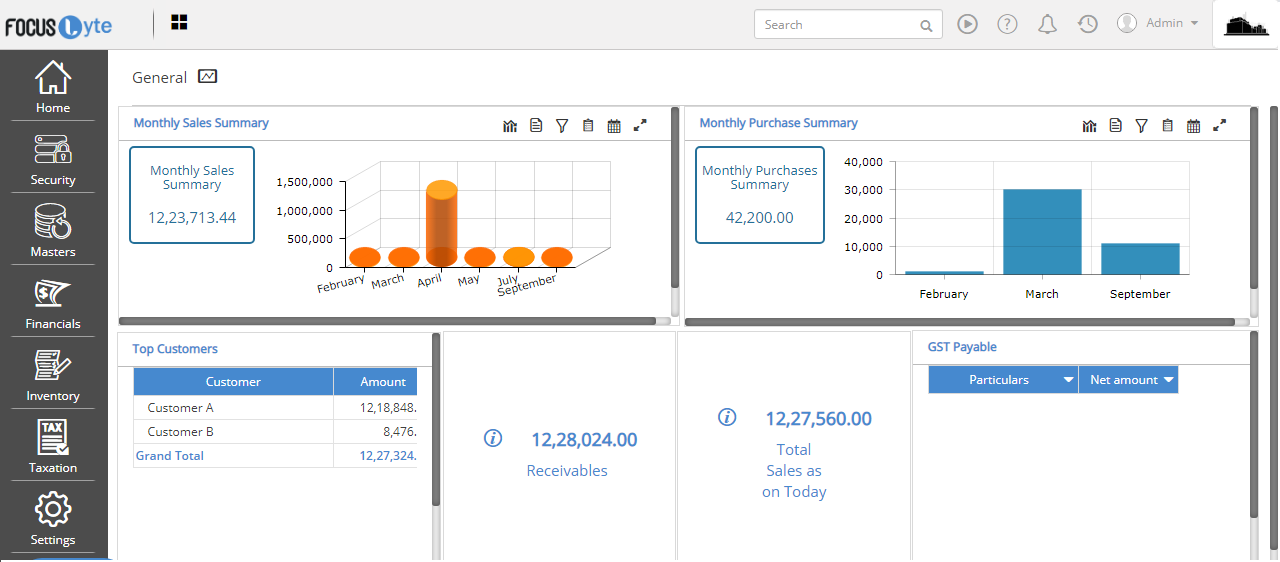Click the March bar in purchase chart
The image size is (1280, 562).
[x=1042, y=232]
